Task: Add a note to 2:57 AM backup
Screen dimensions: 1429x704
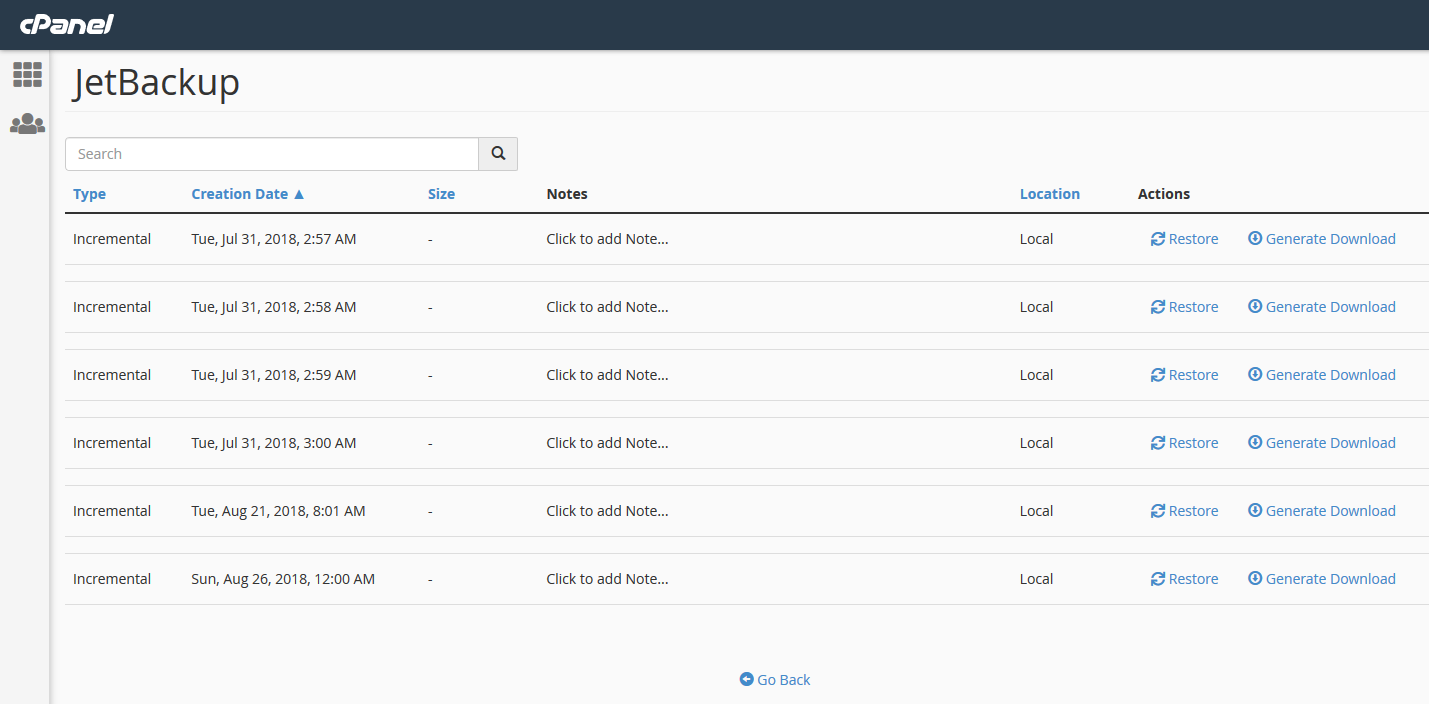Action: (x=607, y=239)
